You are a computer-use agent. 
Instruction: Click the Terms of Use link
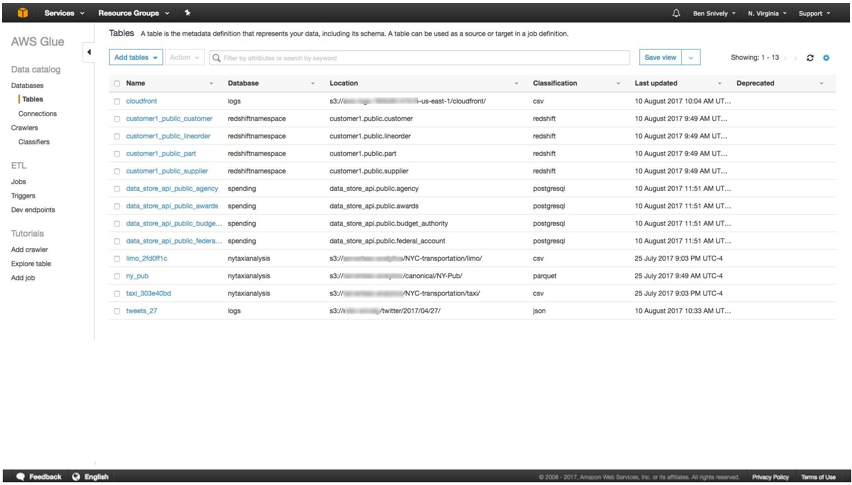818,477
